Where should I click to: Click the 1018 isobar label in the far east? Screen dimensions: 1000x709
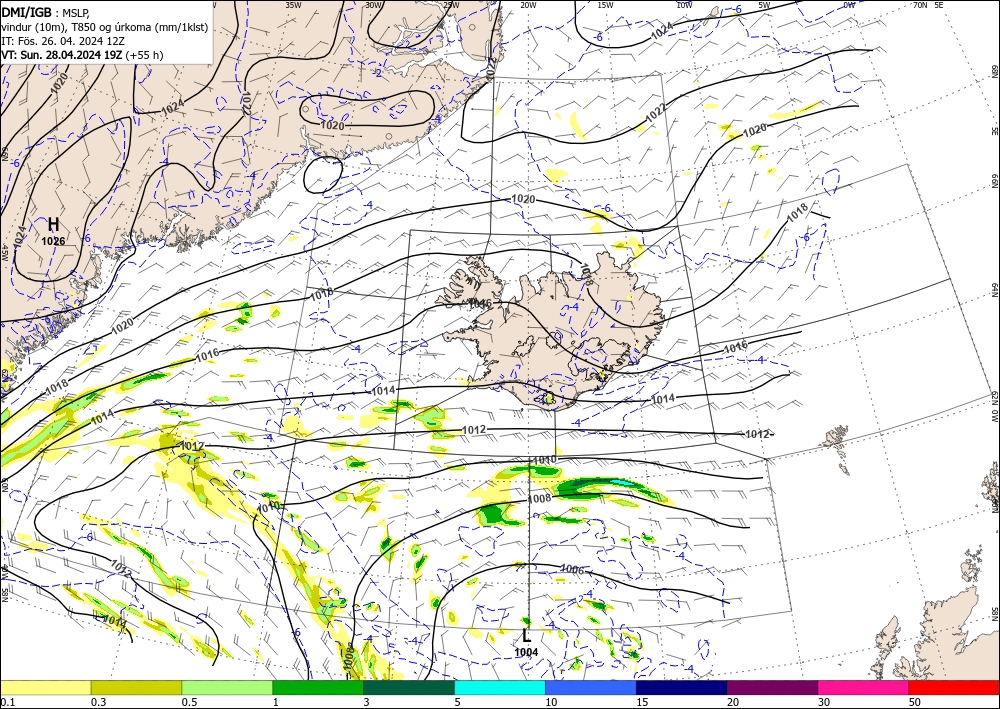coord(797,212)
